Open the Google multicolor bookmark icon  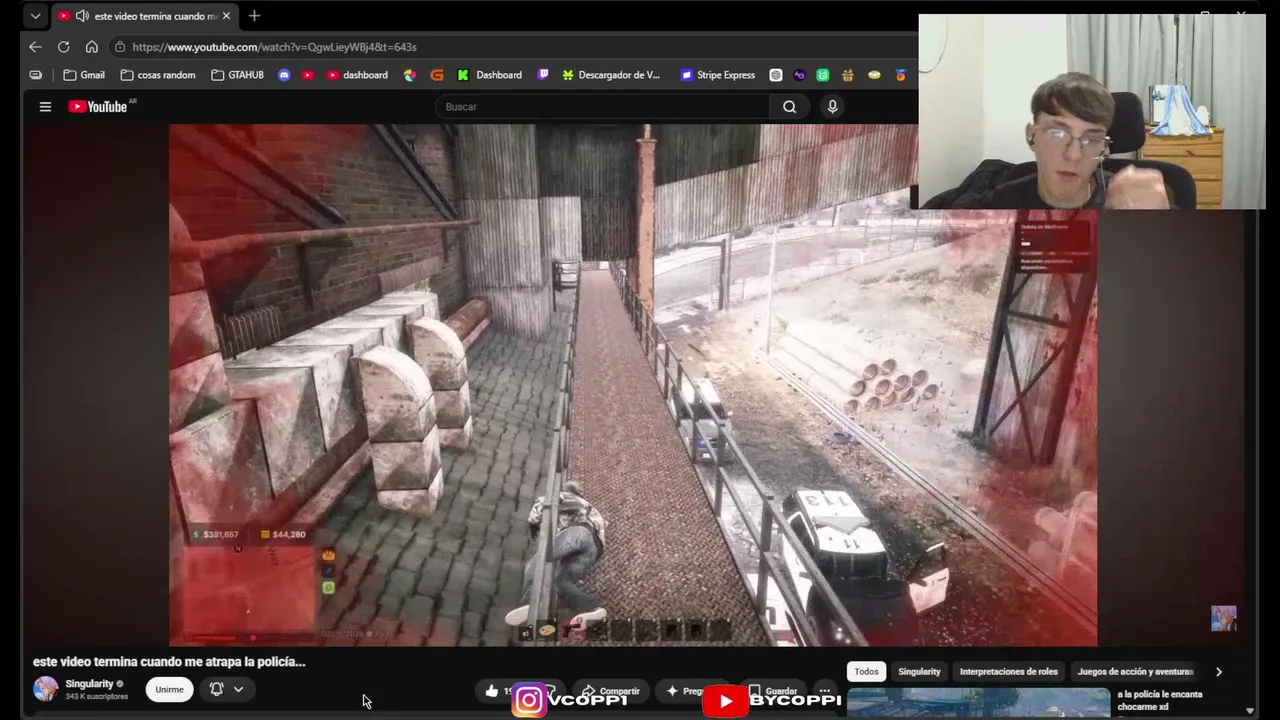(410, 75)
